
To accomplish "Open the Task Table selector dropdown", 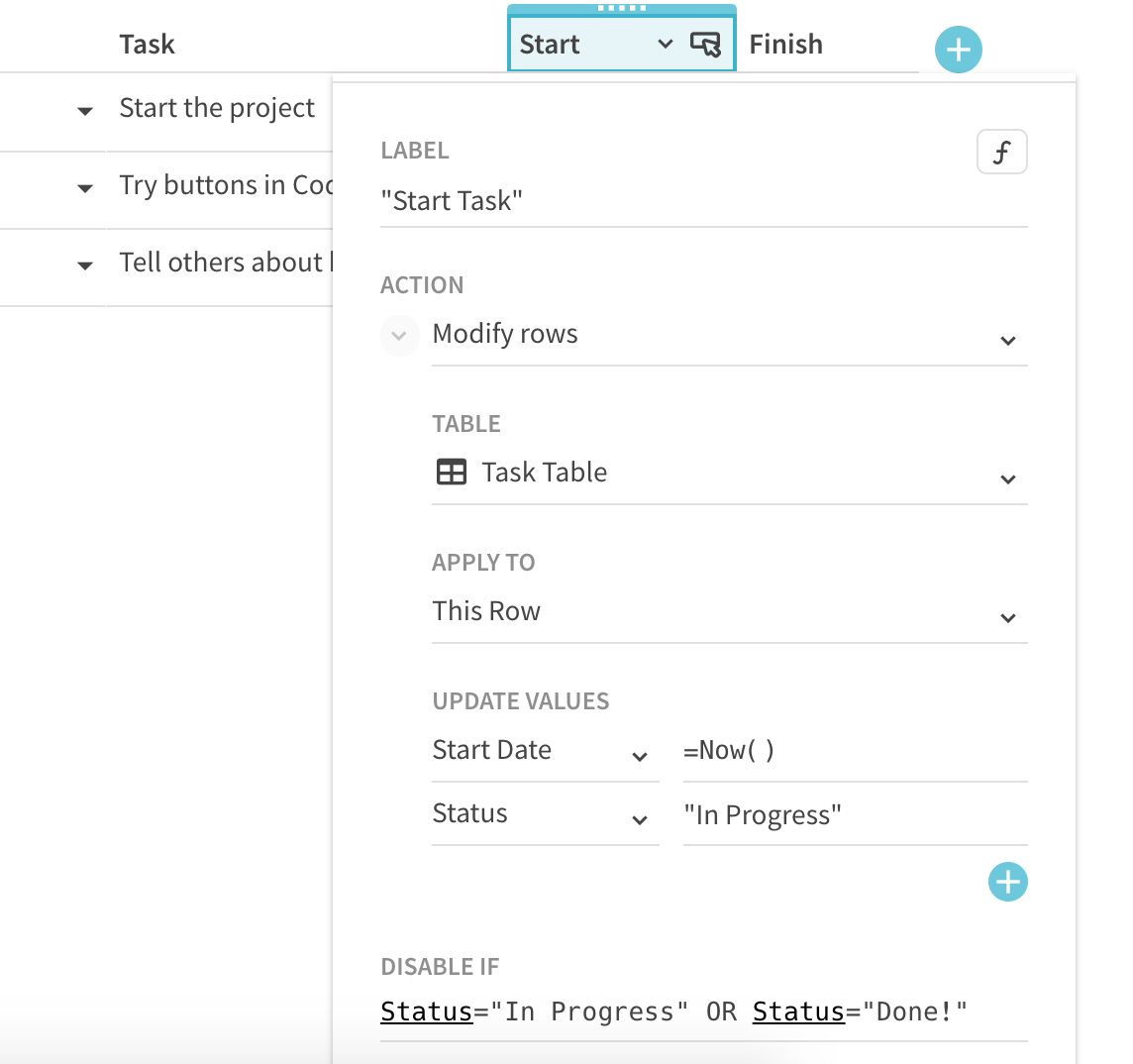I will [1007, 479].
